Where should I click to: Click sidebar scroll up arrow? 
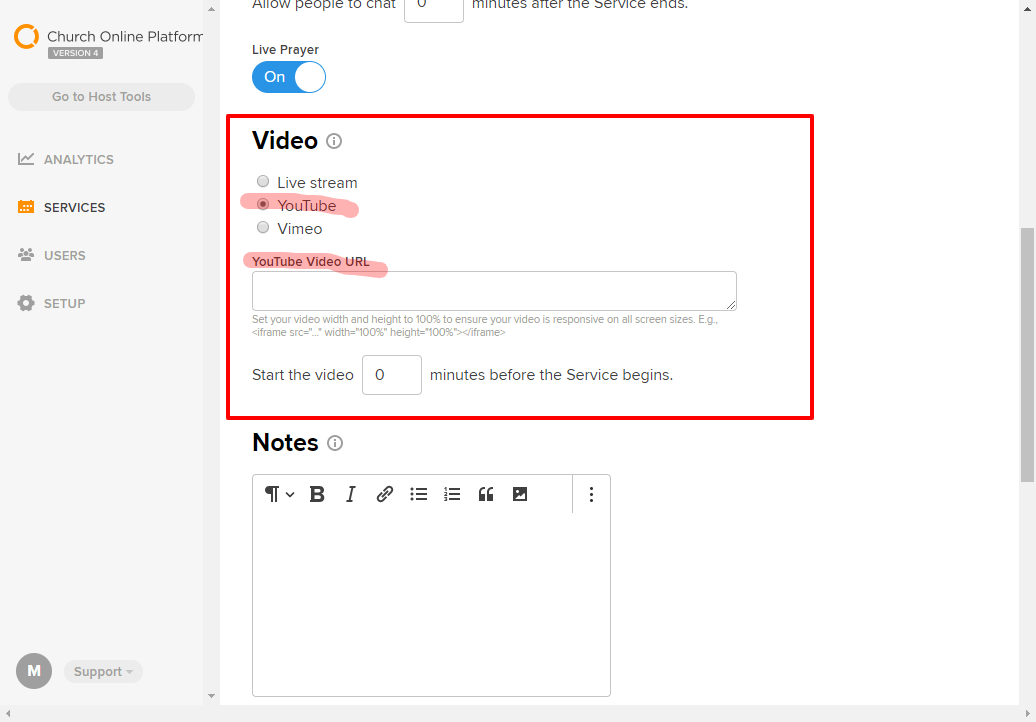point(211,9)
